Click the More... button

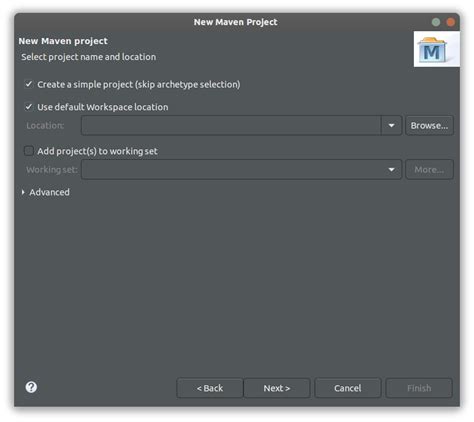429,169
